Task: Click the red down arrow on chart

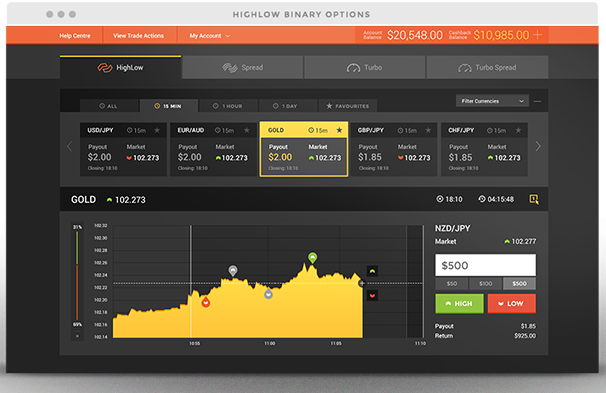Action: tap(372, 296)
